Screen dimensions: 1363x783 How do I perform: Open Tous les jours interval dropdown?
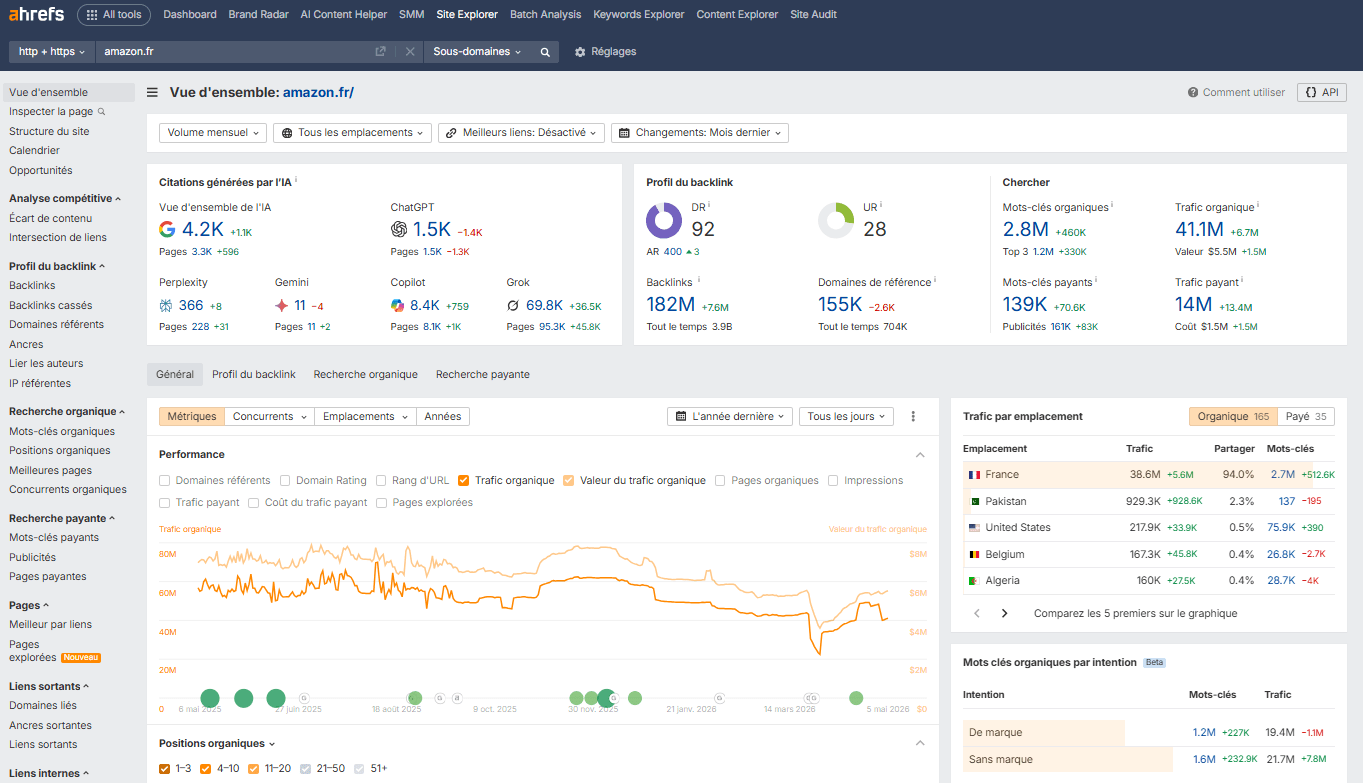tap(846, 417)
